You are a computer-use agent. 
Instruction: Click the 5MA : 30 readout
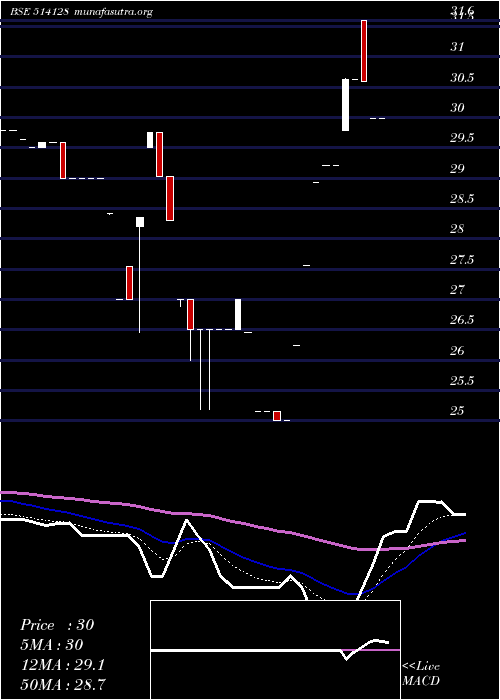(52, 645)
